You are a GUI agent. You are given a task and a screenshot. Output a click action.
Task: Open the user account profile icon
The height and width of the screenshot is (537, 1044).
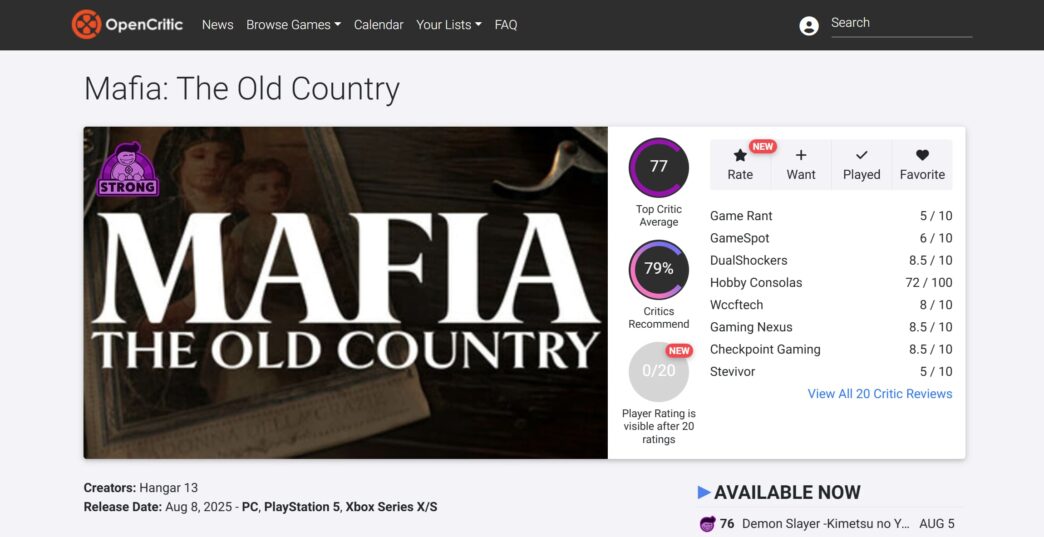[809, 26]
